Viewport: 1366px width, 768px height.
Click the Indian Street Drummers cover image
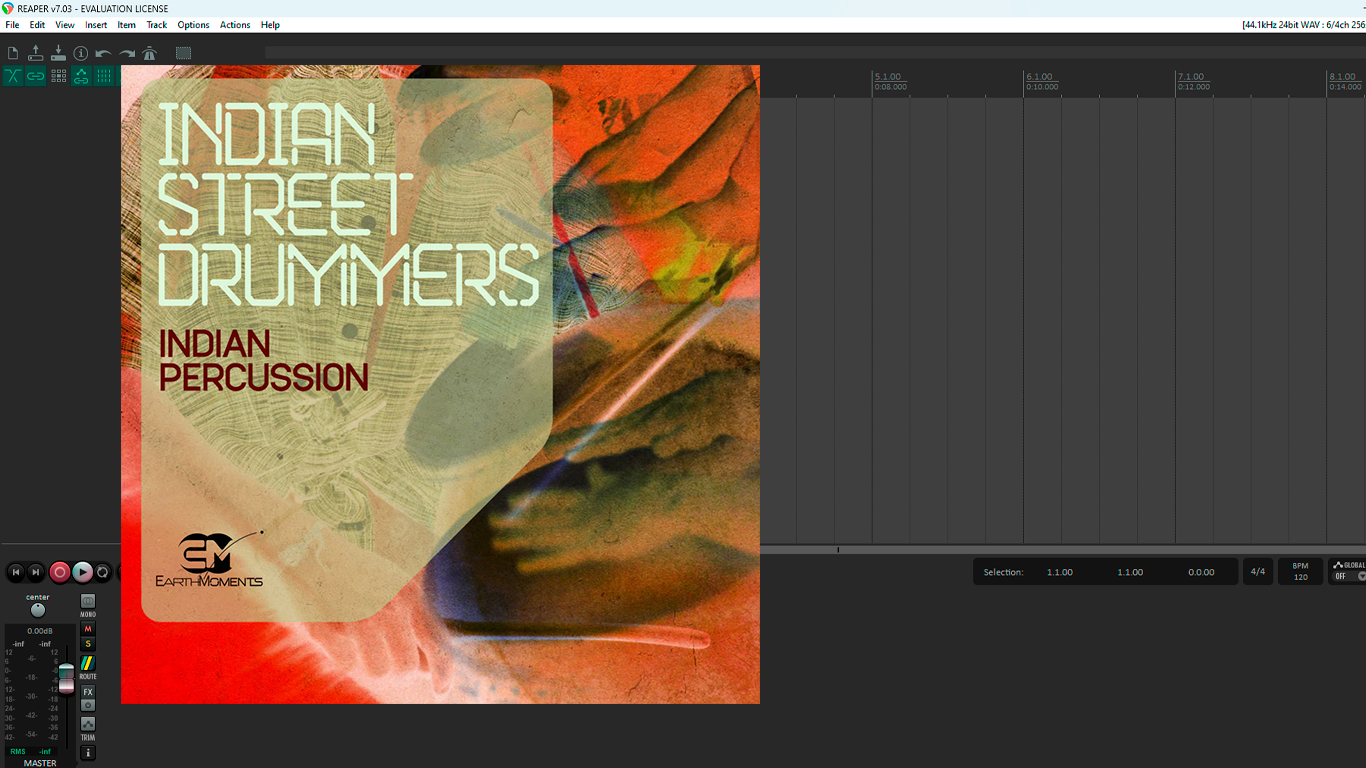440,385
